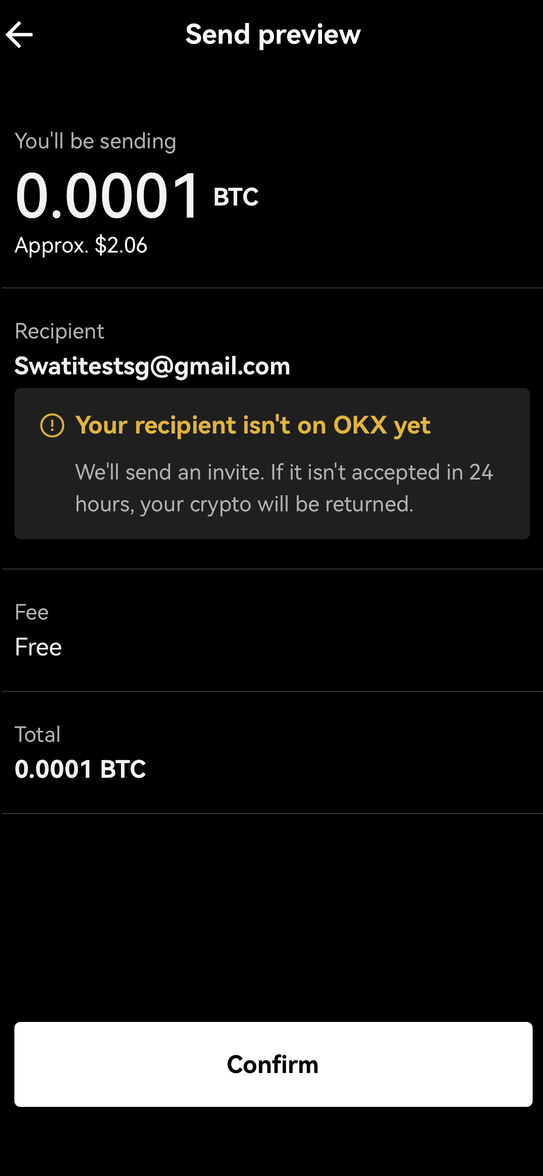The height and width of the screenshot is (1176, 543).
Task: Select the recipient email Swatitestsg@gmail.com
Action: [152, 366]
